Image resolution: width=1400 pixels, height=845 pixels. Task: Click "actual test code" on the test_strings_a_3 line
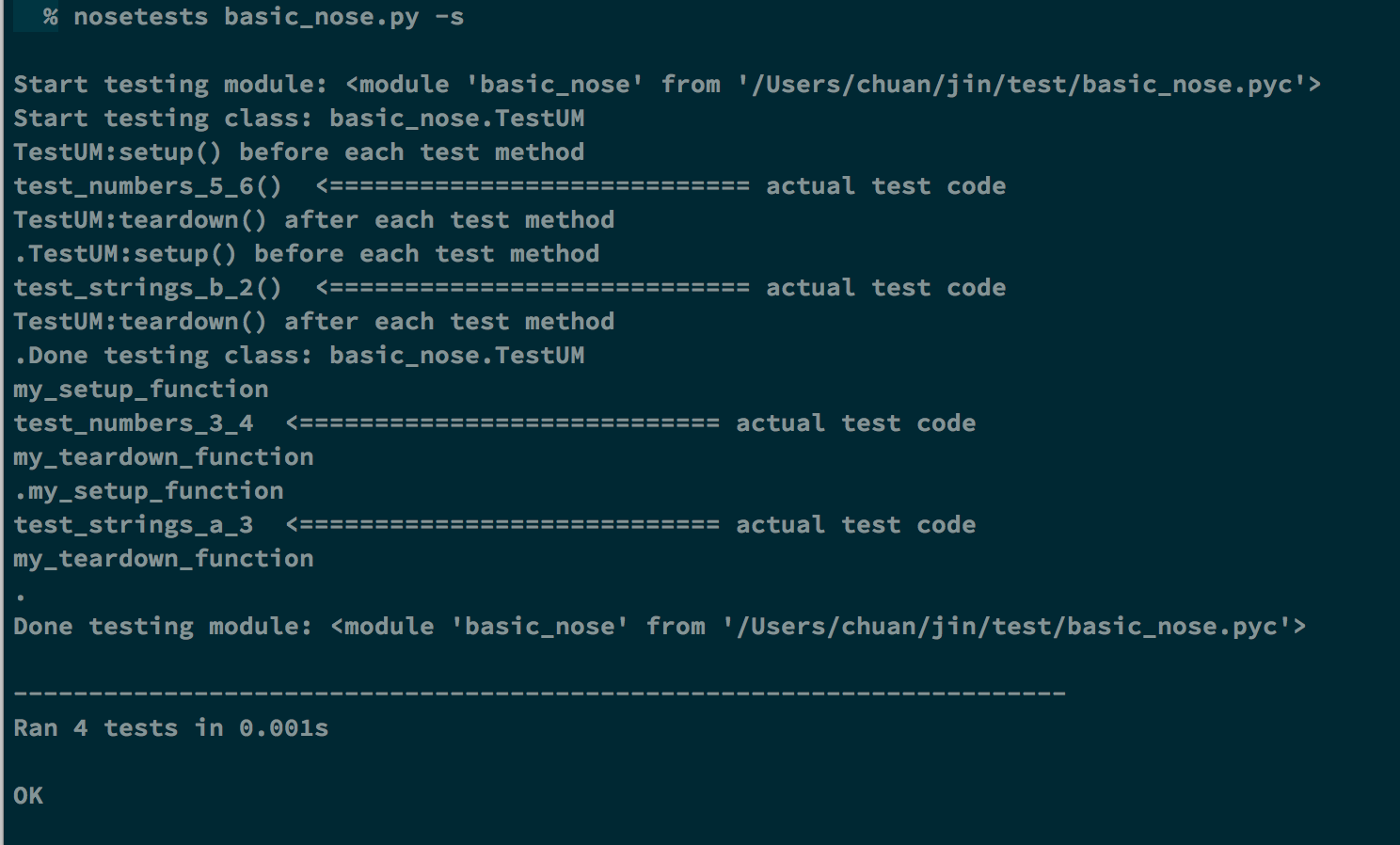tap(855, 525)
